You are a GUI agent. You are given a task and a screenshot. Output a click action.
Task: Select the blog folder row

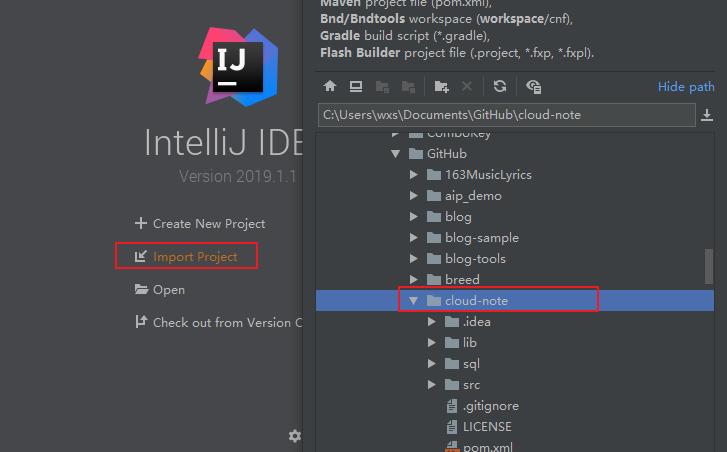point(515,216)
